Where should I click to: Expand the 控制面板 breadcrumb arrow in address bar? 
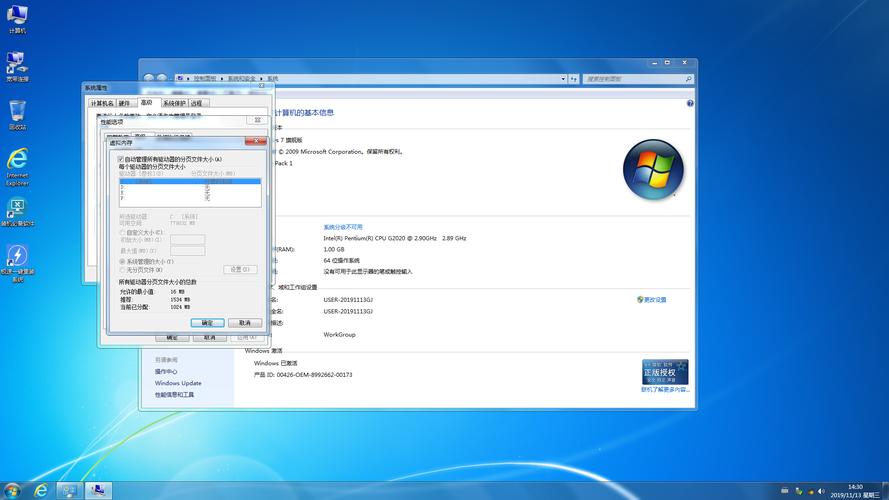223,78
